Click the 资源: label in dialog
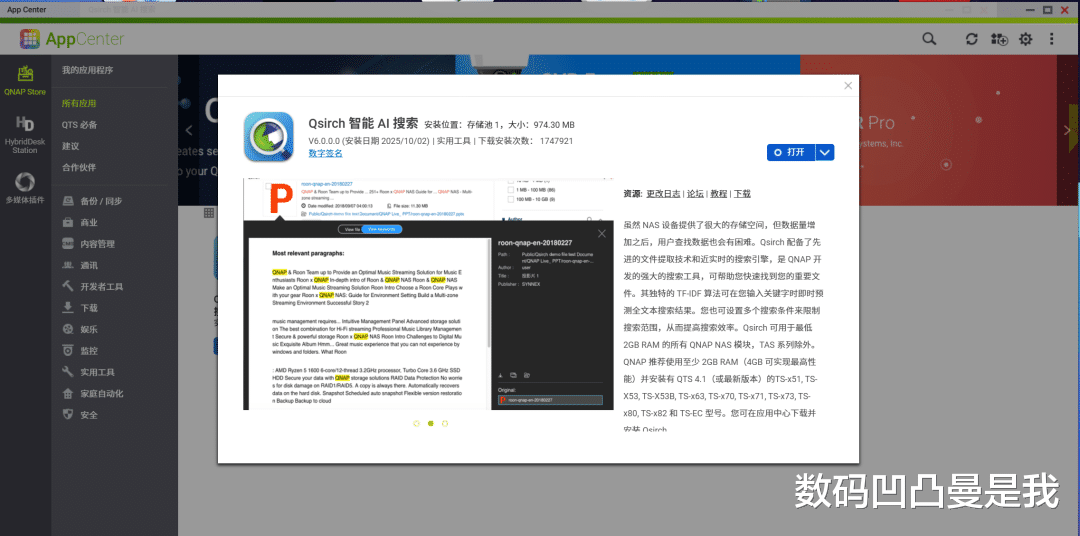The height and width of the screenshot is (536, 1080). click(x=633, y=194)
